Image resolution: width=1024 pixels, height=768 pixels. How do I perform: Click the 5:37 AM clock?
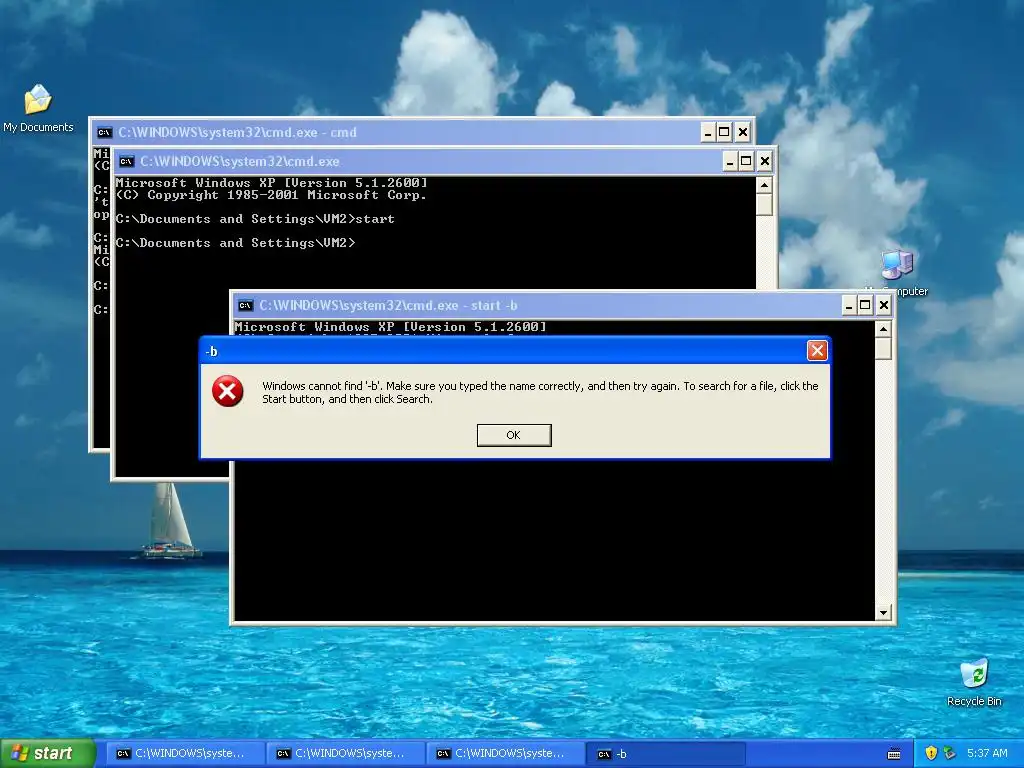987,753
